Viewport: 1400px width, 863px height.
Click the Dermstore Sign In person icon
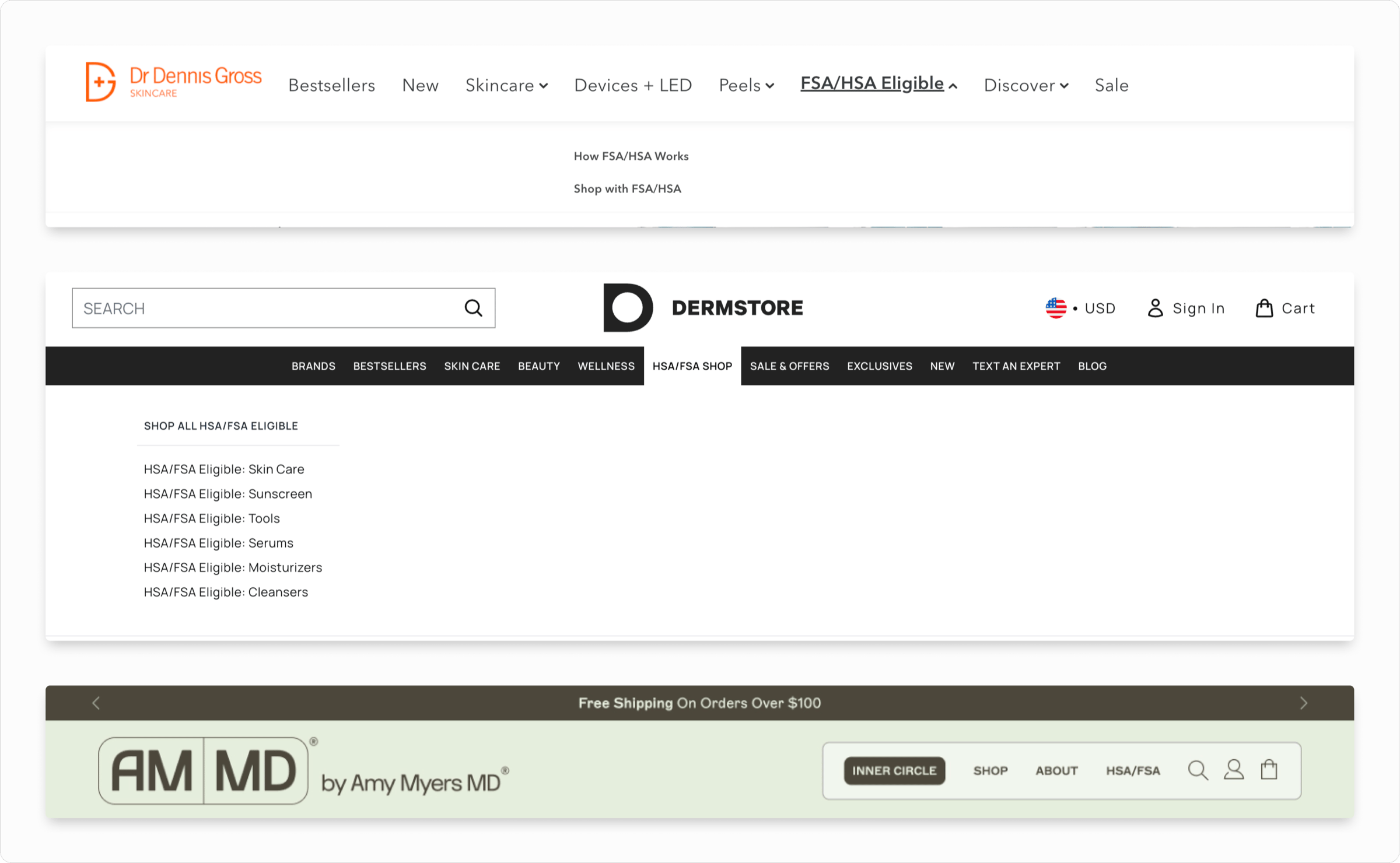1155,308
